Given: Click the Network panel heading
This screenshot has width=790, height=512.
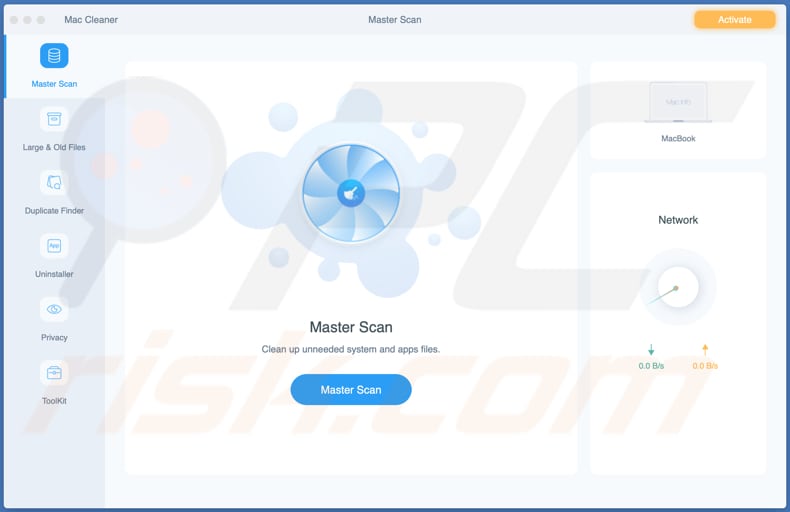Looking at the screenshot, I should [x=678, y=220].
